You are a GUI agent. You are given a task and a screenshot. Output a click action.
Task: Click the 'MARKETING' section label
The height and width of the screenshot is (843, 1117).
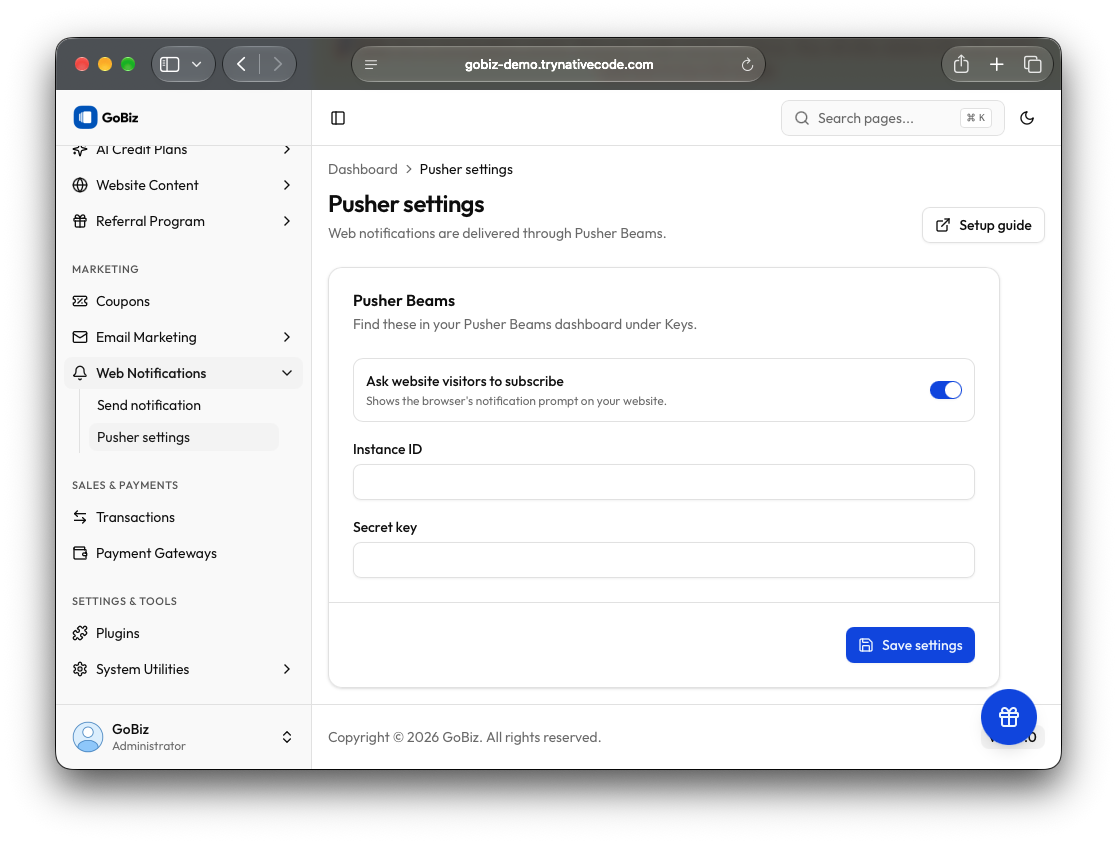pyautogui.click(x=105, y=269)
